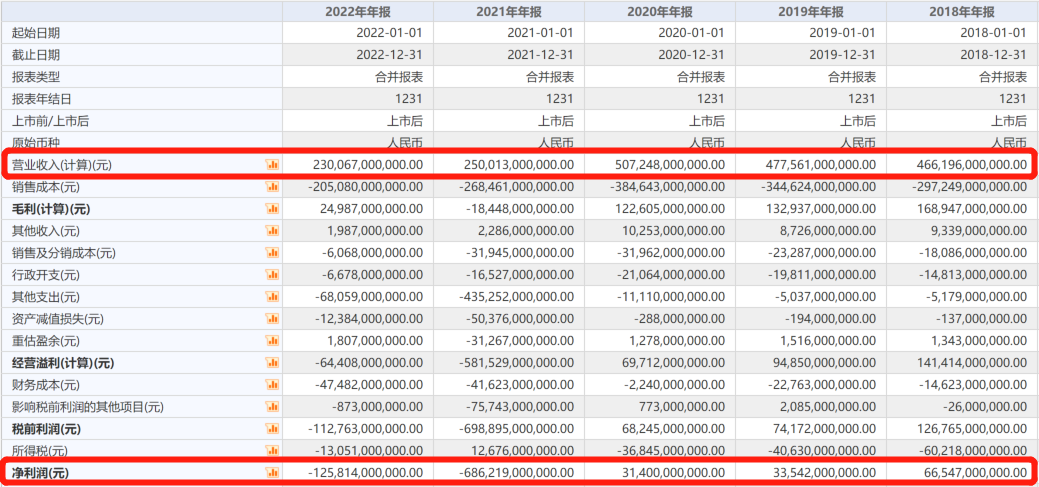Open chart icon for 重估盈余(元) row
The height and width of the screenshot is (487, 1039).
(x=272, y=341)
